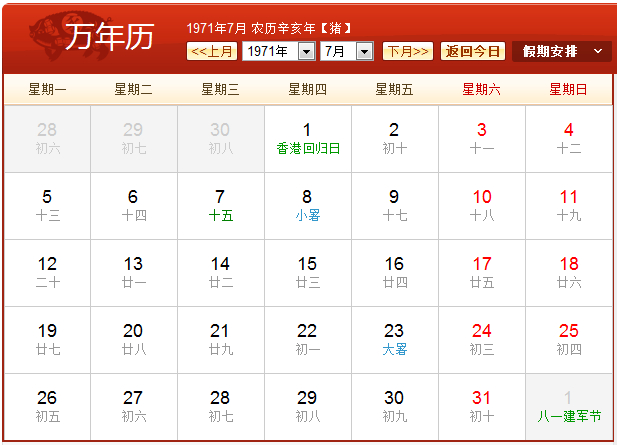Select July 25 初四
617x445 pixels.
pyautogui.click(x=569, y=340)
